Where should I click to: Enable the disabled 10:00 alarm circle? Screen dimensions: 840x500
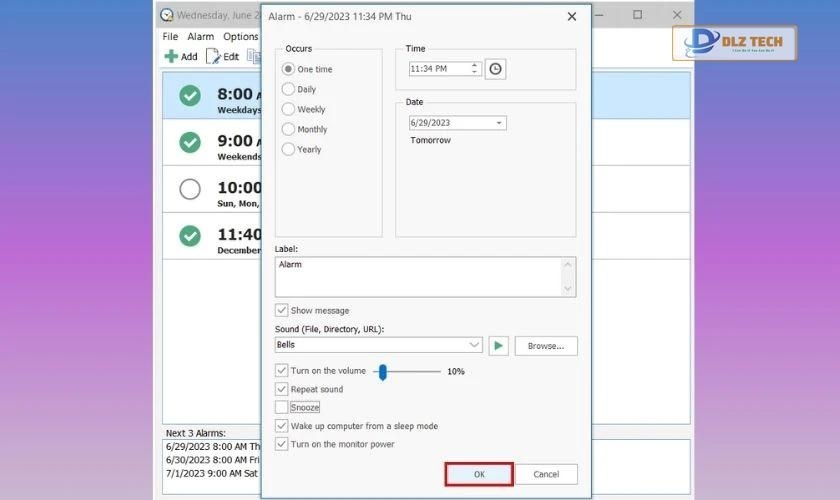(x=190, y=189)
